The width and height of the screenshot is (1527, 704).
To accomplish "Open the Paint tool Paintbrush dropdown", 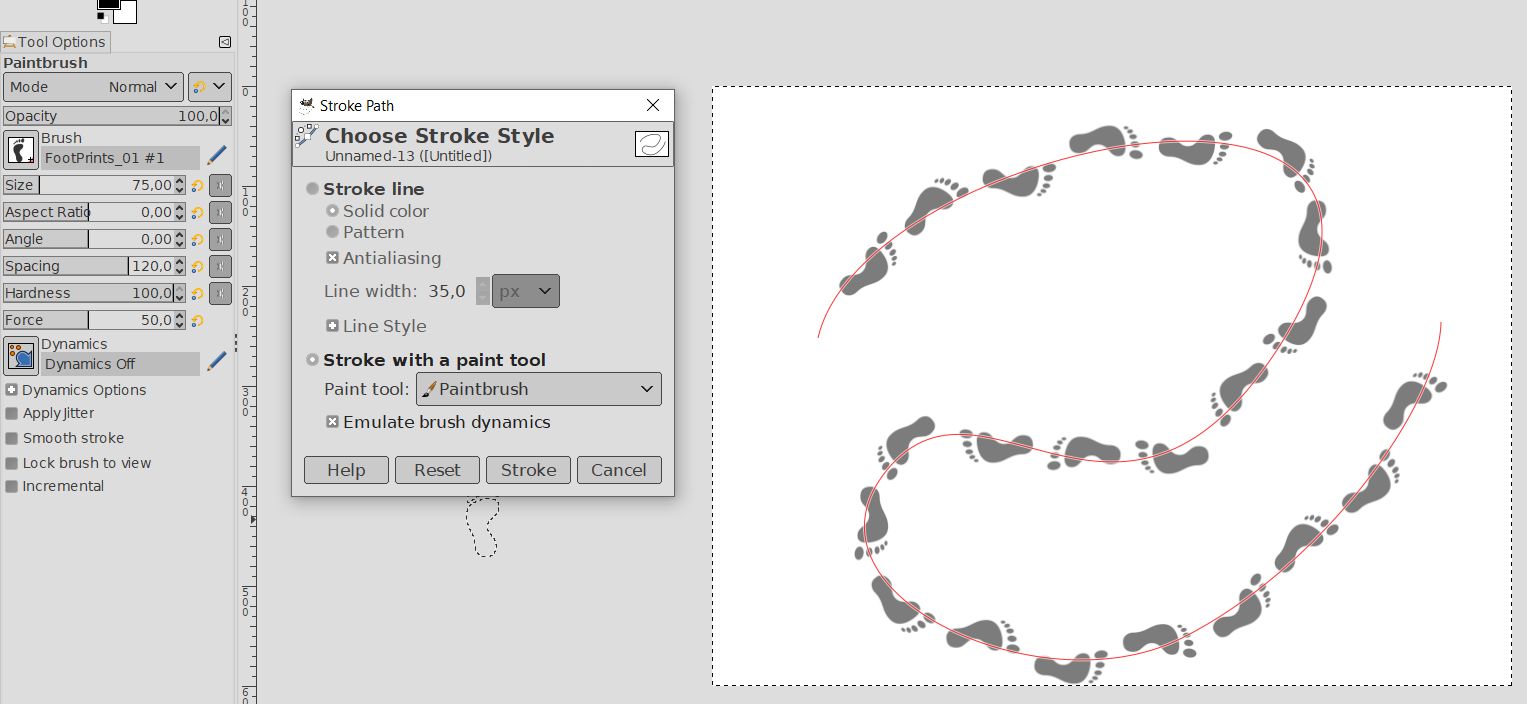I will [x=539, y=389].
